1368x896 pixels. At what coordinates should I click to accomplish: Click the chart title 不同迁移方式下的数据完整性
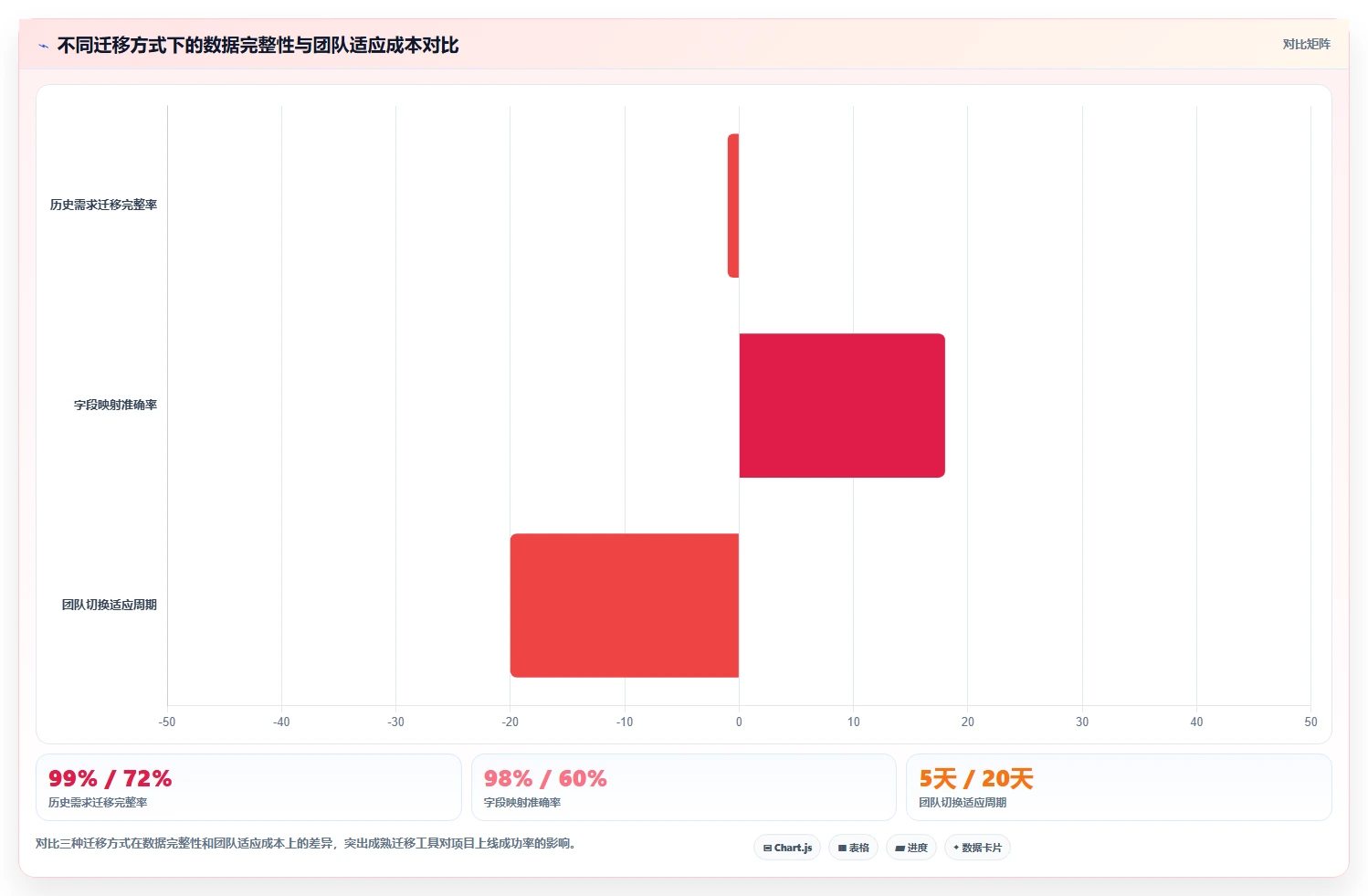tap(258, 45)
